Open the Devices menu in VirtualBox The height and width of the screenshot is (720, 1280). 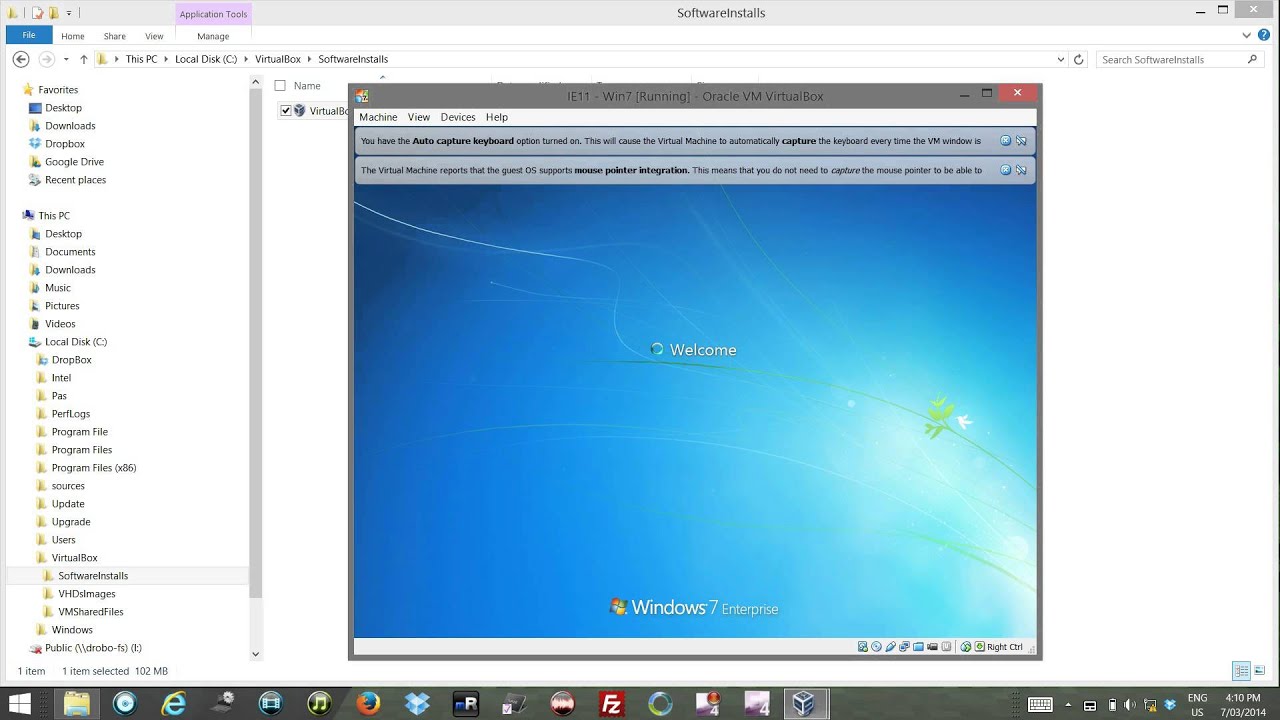(x=458, y=117)
